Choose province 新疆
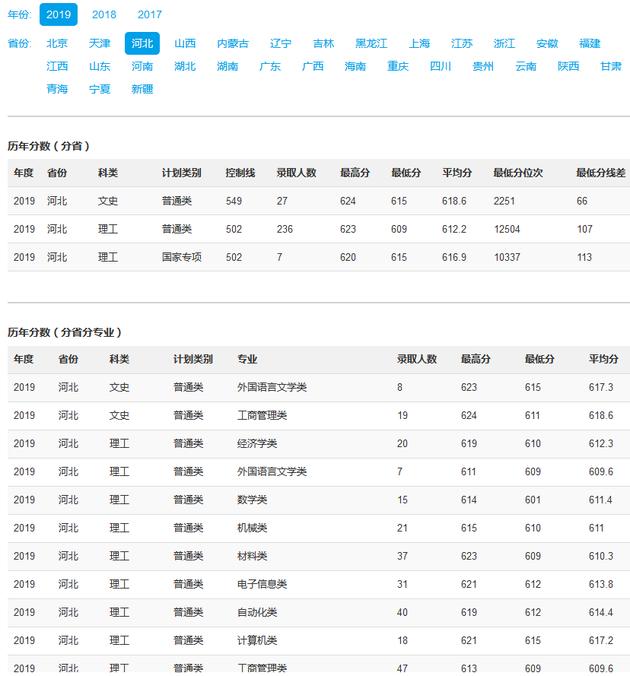 tap(142, 89)
